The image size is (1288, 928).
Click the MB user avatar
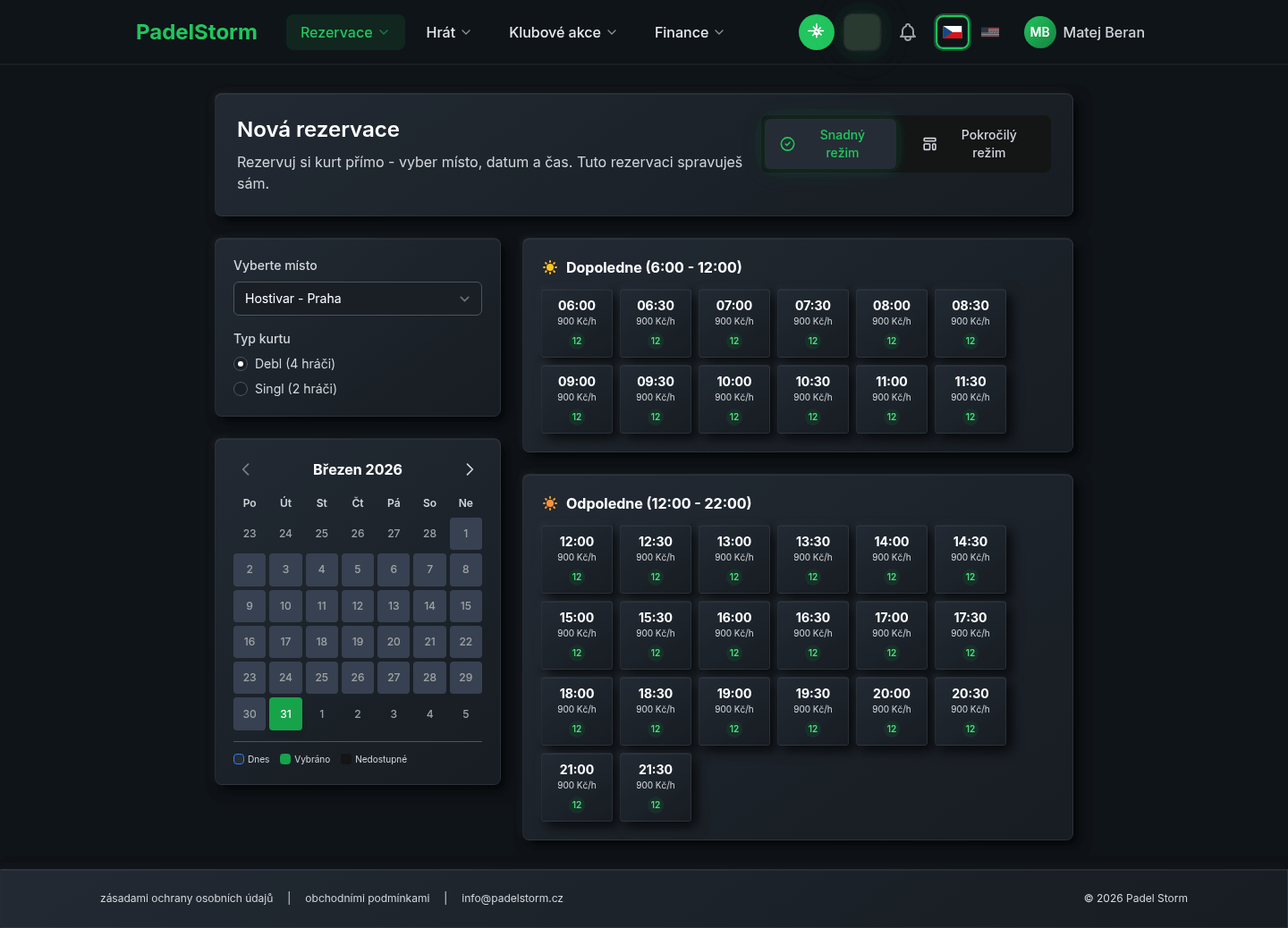click(x=1039, y=32)
